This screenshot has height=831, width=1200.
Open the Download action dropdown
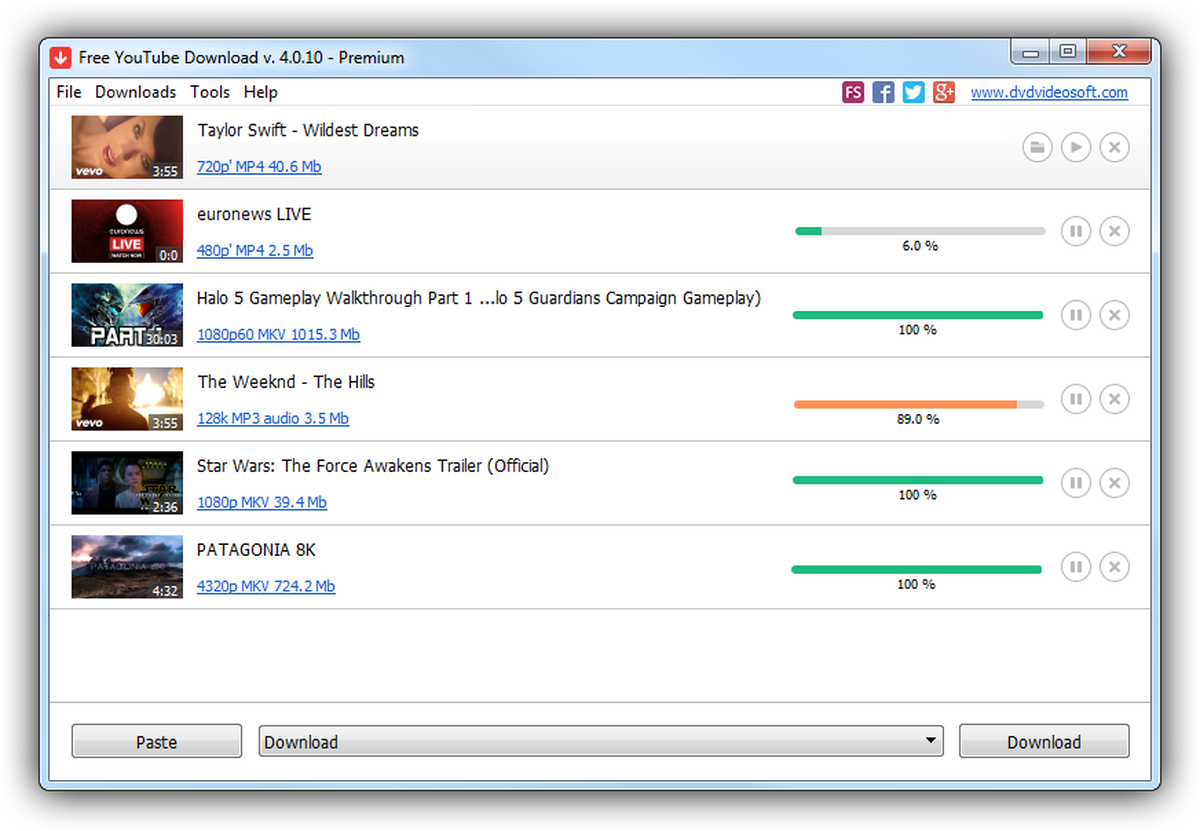pyautogui.click(x=932, y=741)
